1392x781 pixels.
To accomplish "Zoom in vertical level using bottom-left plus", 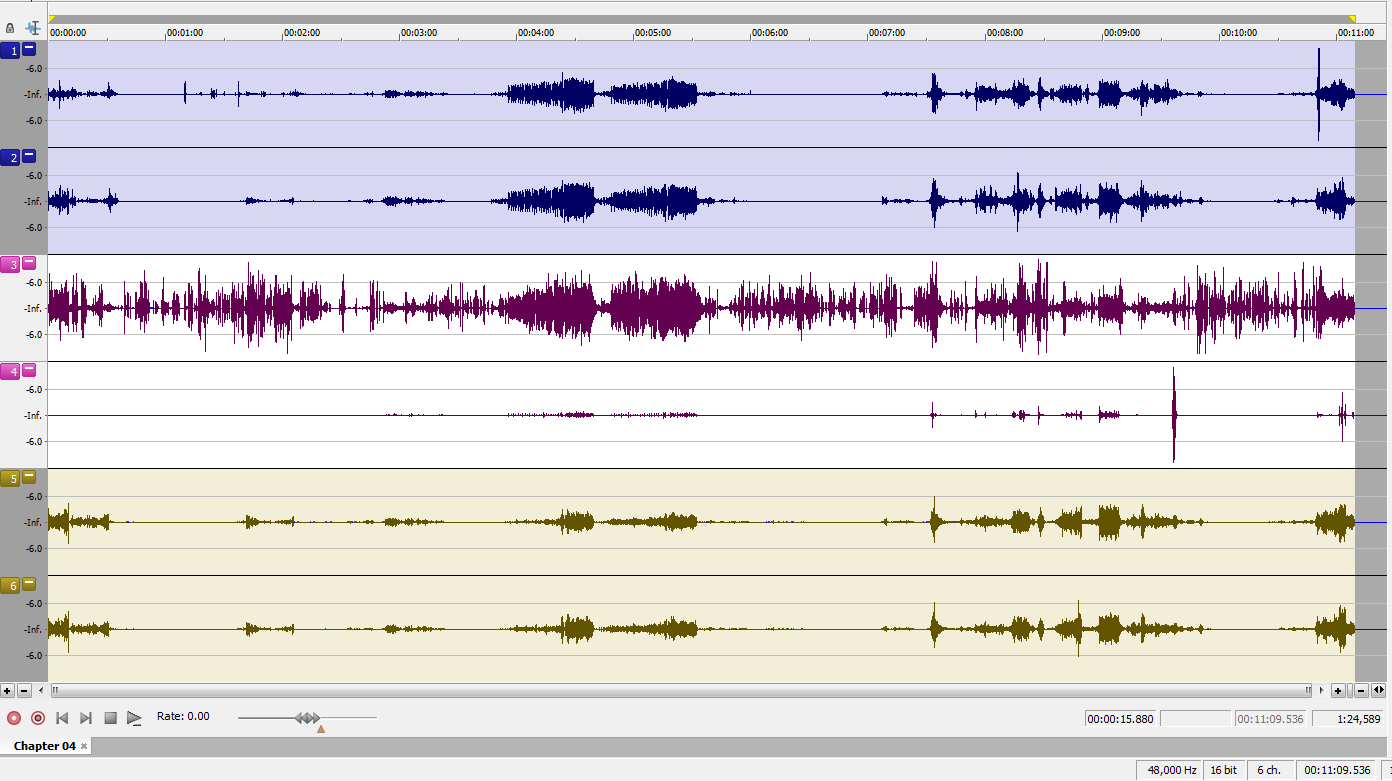I will tap(7, 690).
